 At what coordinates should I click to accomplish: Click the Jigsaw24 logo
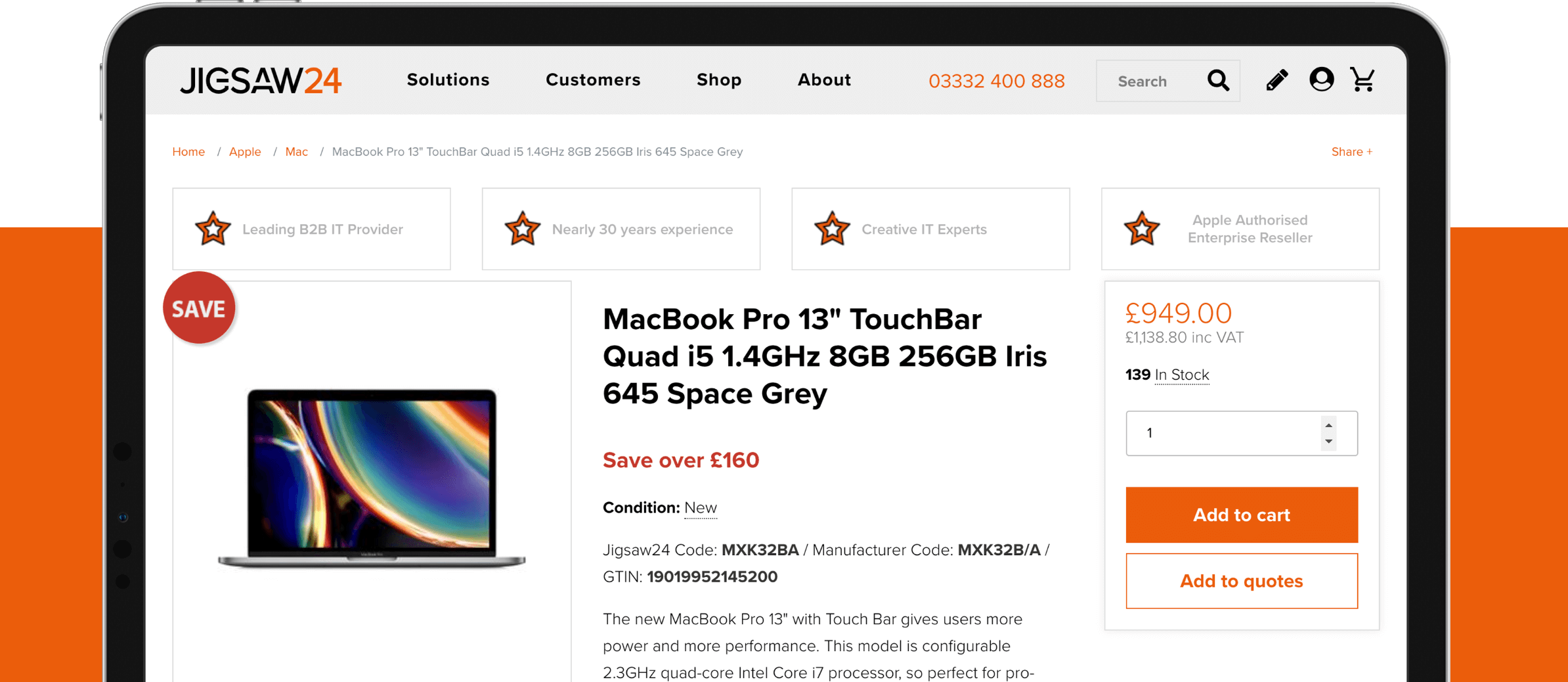261,81
